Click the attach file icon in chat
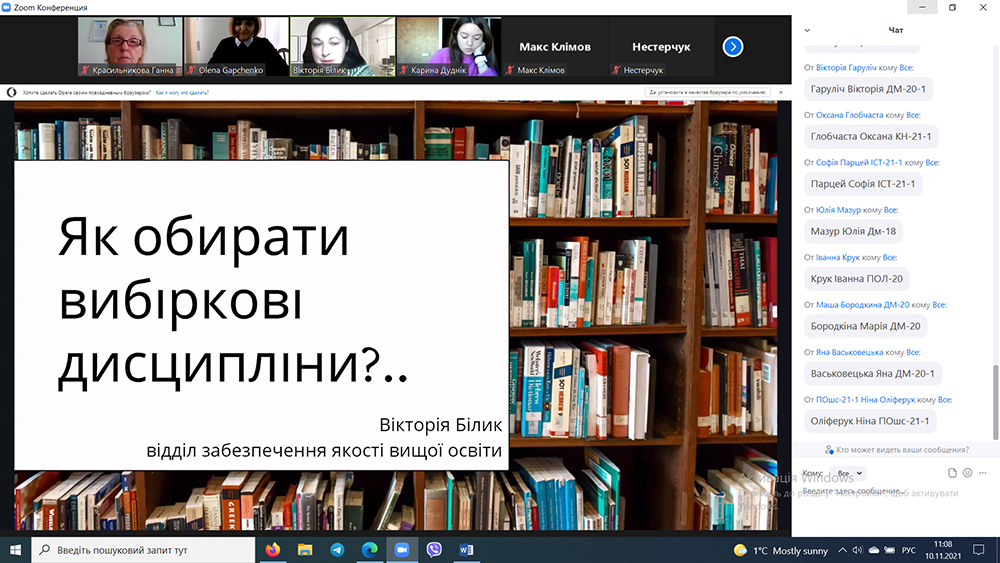Viewport: 1000px width, 563px height. 953,473
